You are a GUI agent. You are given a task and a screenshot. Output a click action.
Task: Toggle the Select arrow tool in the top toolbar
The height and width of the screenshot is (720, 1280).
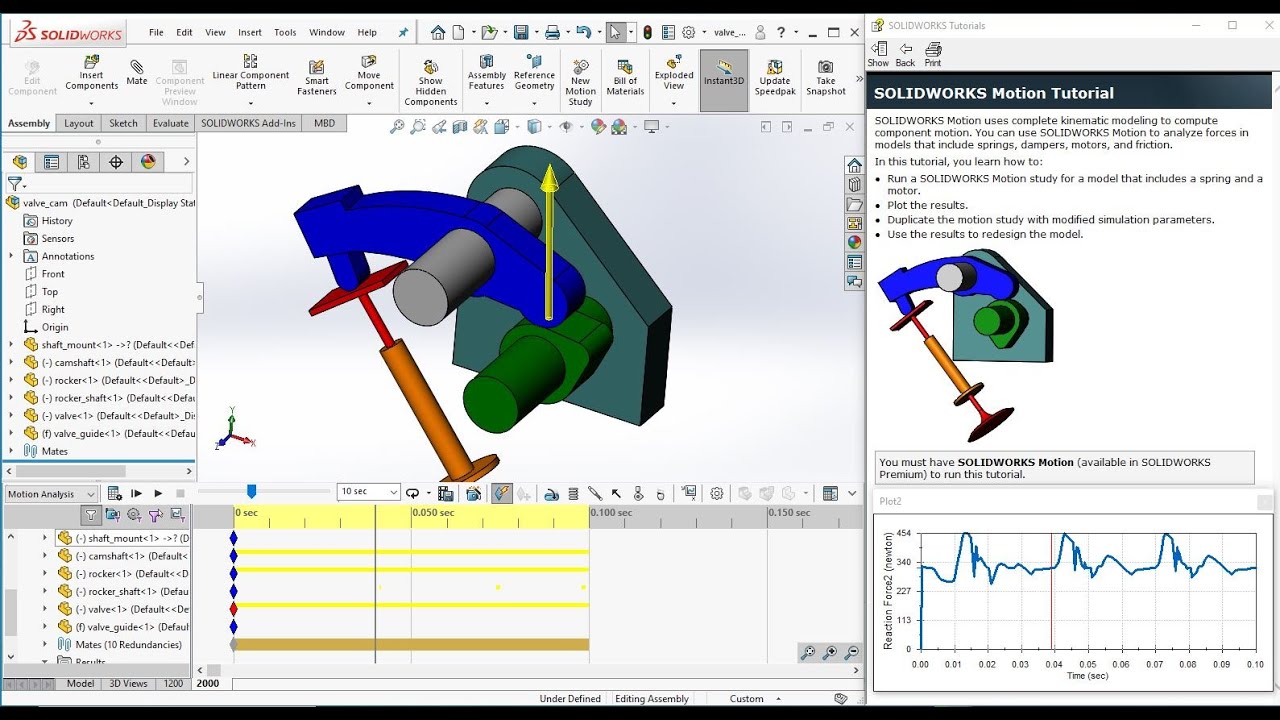614,32
